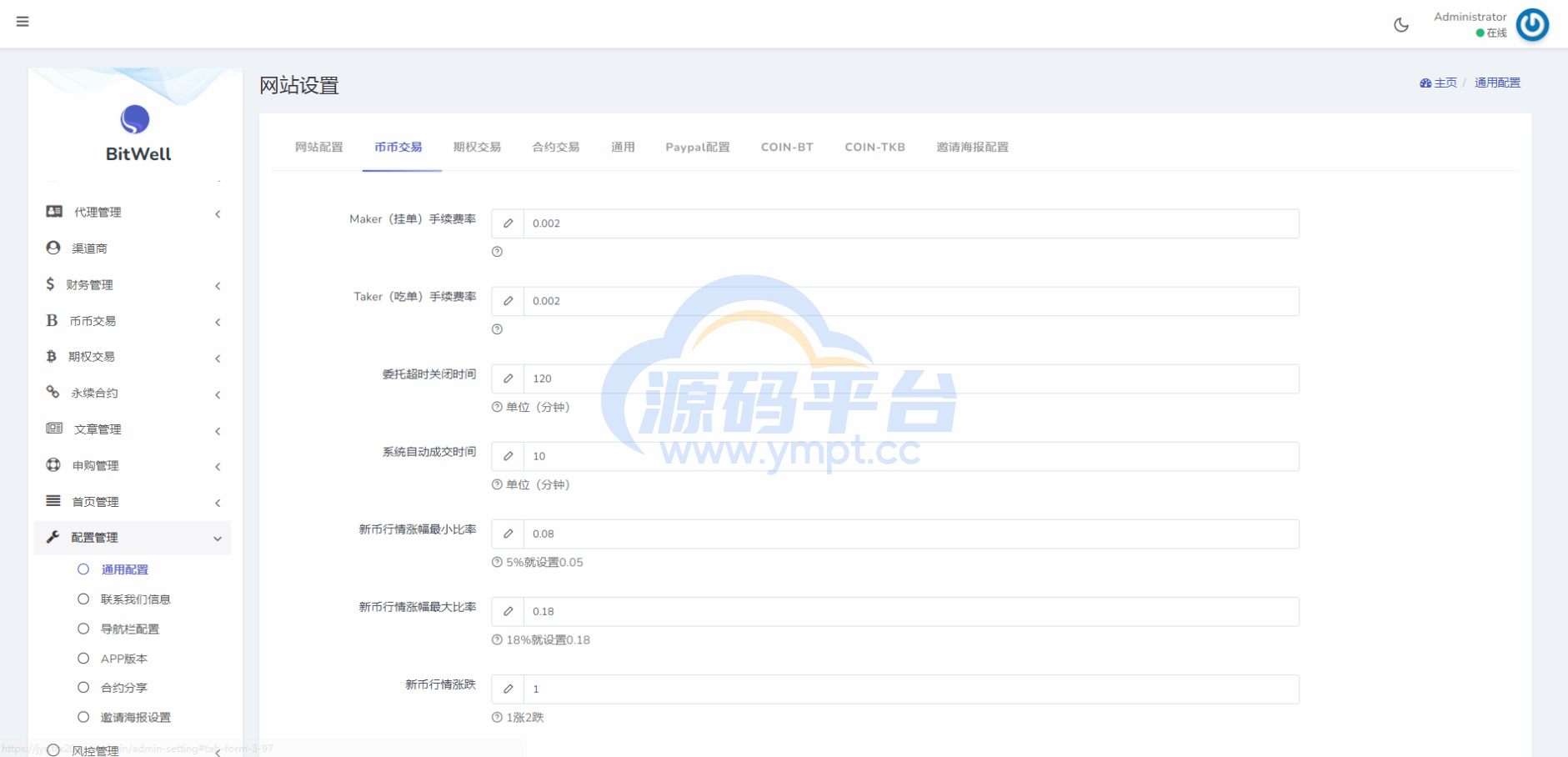1568x757 pixels.
Task: Select the 币币交易 settings tab
Action: click(x=398, y=147)
